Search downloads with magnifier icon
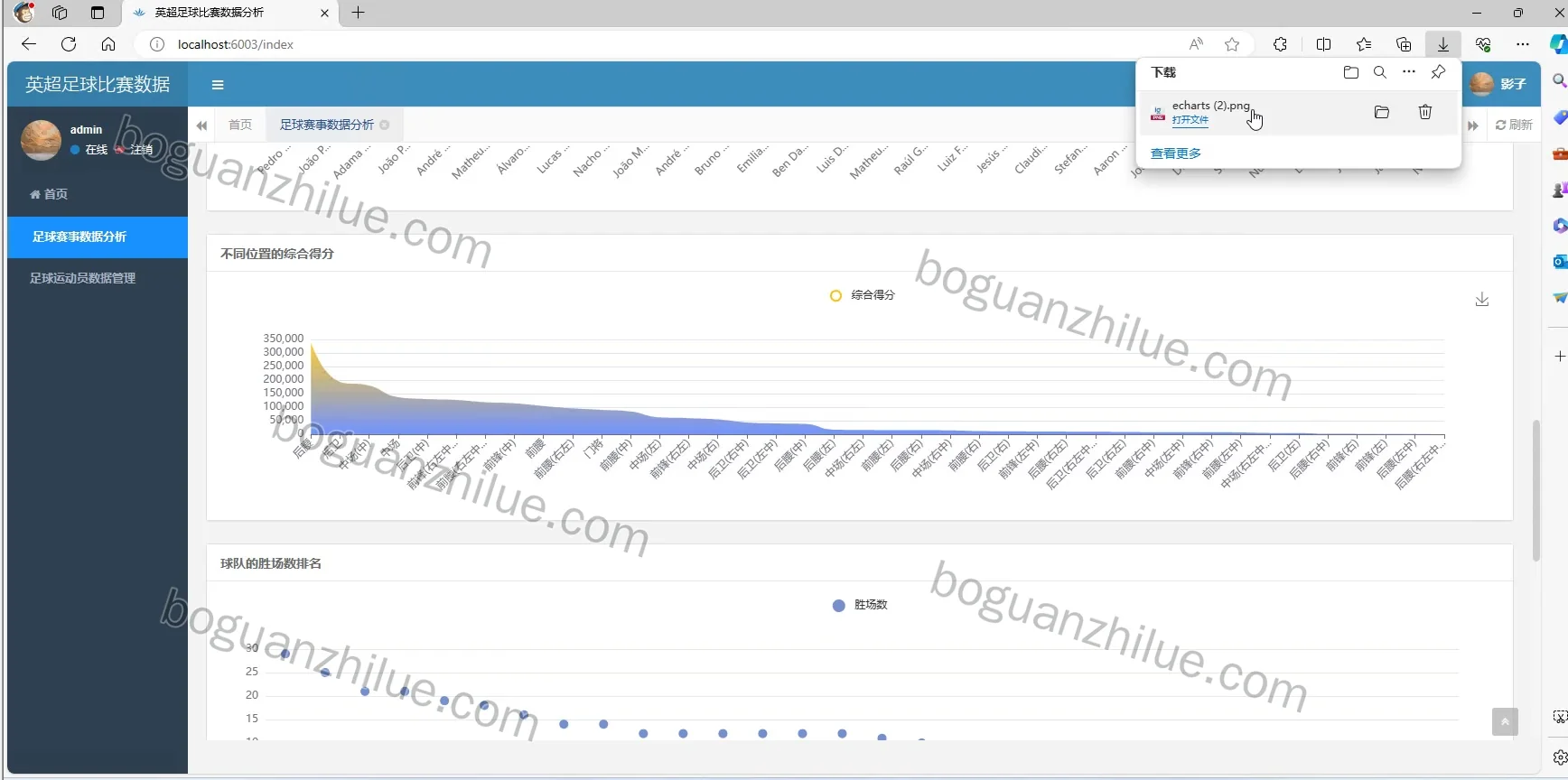1568x780 pixels. click(x=1380, y=72)
